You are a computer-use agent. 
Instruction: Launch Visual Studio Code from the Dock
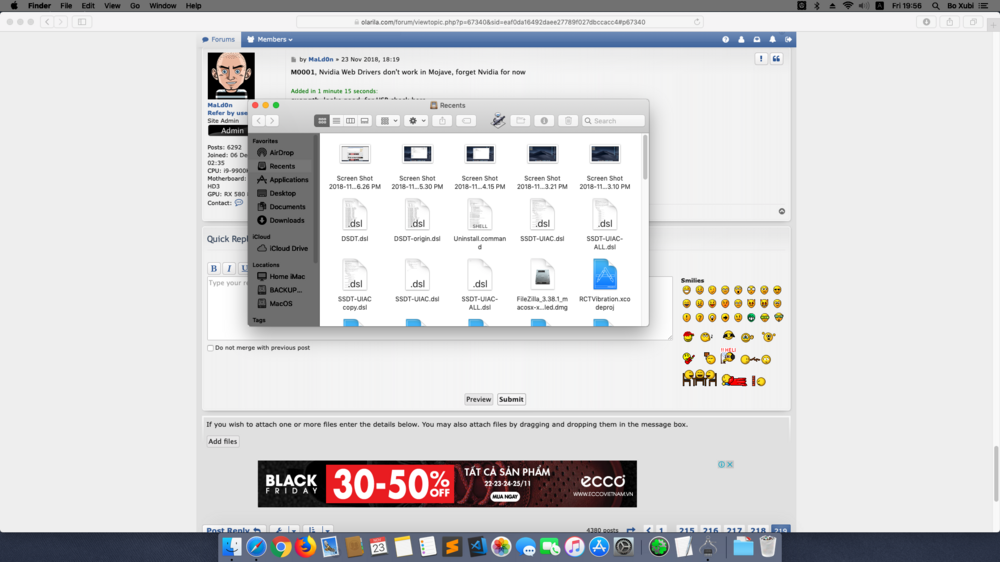point(477,547)
